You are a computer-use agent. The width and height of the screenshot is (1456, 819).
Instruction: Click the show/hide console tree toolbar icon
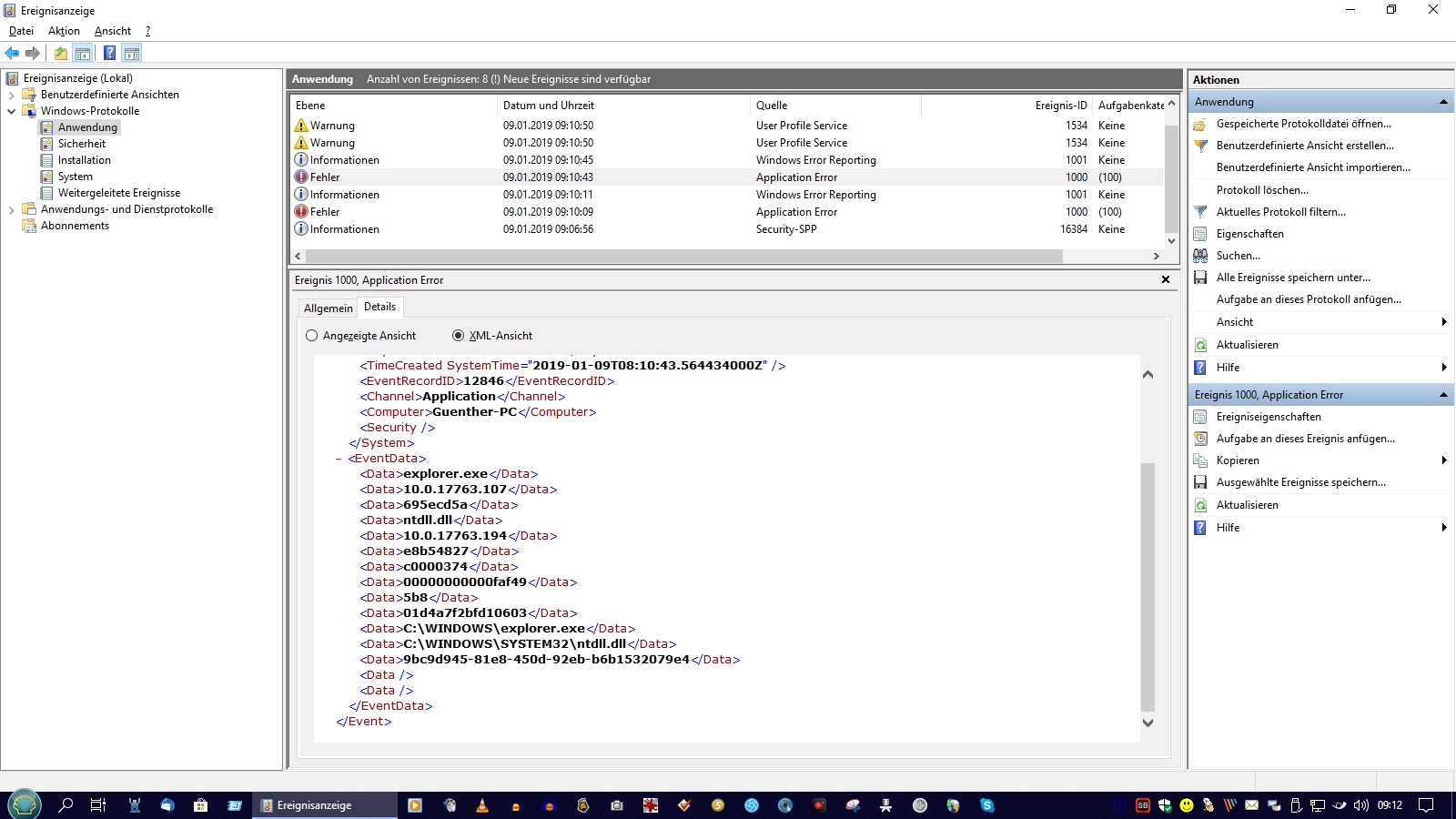click(83, 53)
